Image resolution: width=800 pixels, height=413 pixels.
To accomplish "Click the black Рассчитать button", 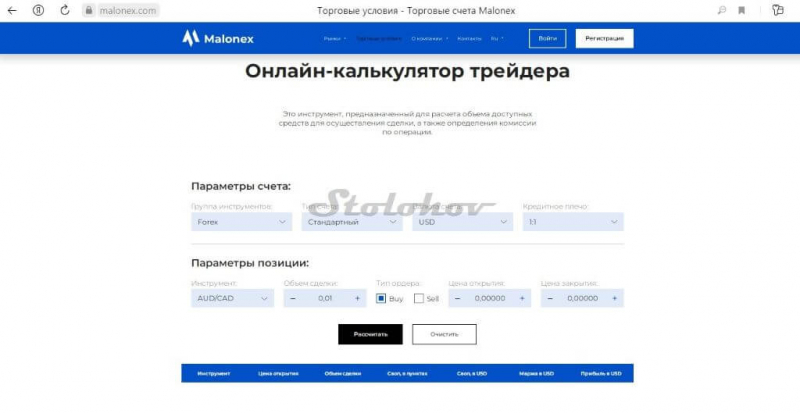I will pos(370,334).
